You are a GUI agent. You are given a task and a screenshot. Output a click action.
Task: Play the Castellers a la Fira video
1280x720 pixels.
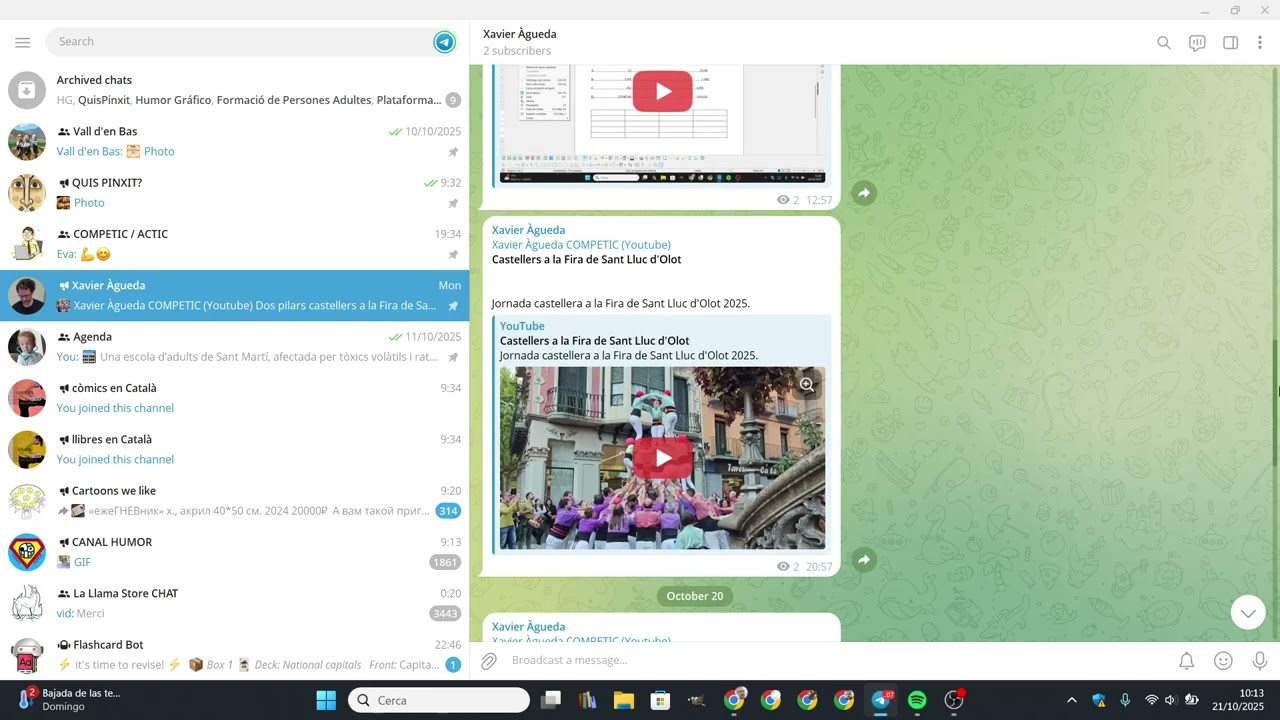pyautogui.click(x=662, y=458)
